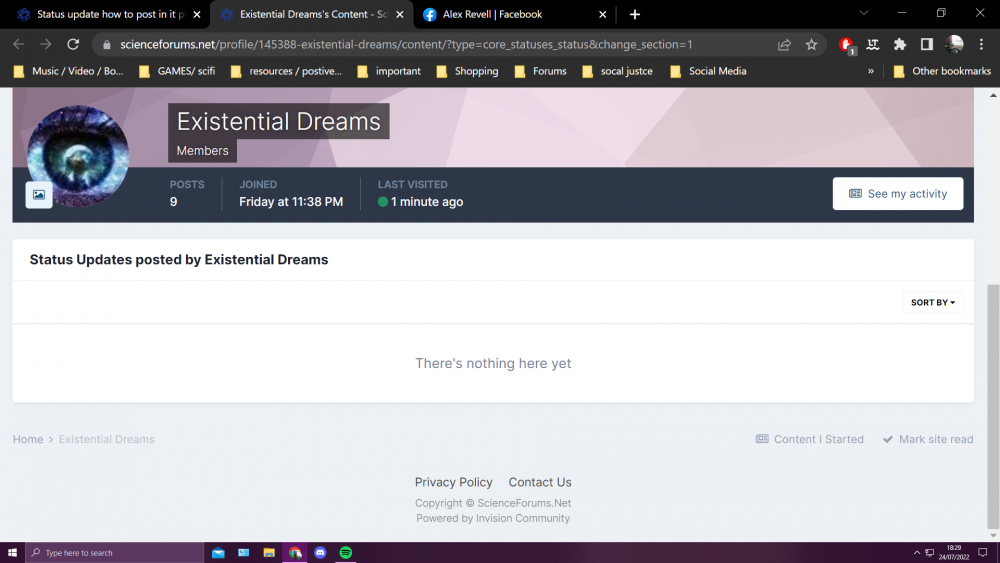Bookmark this page with the star icon

(x=811, y=45)
